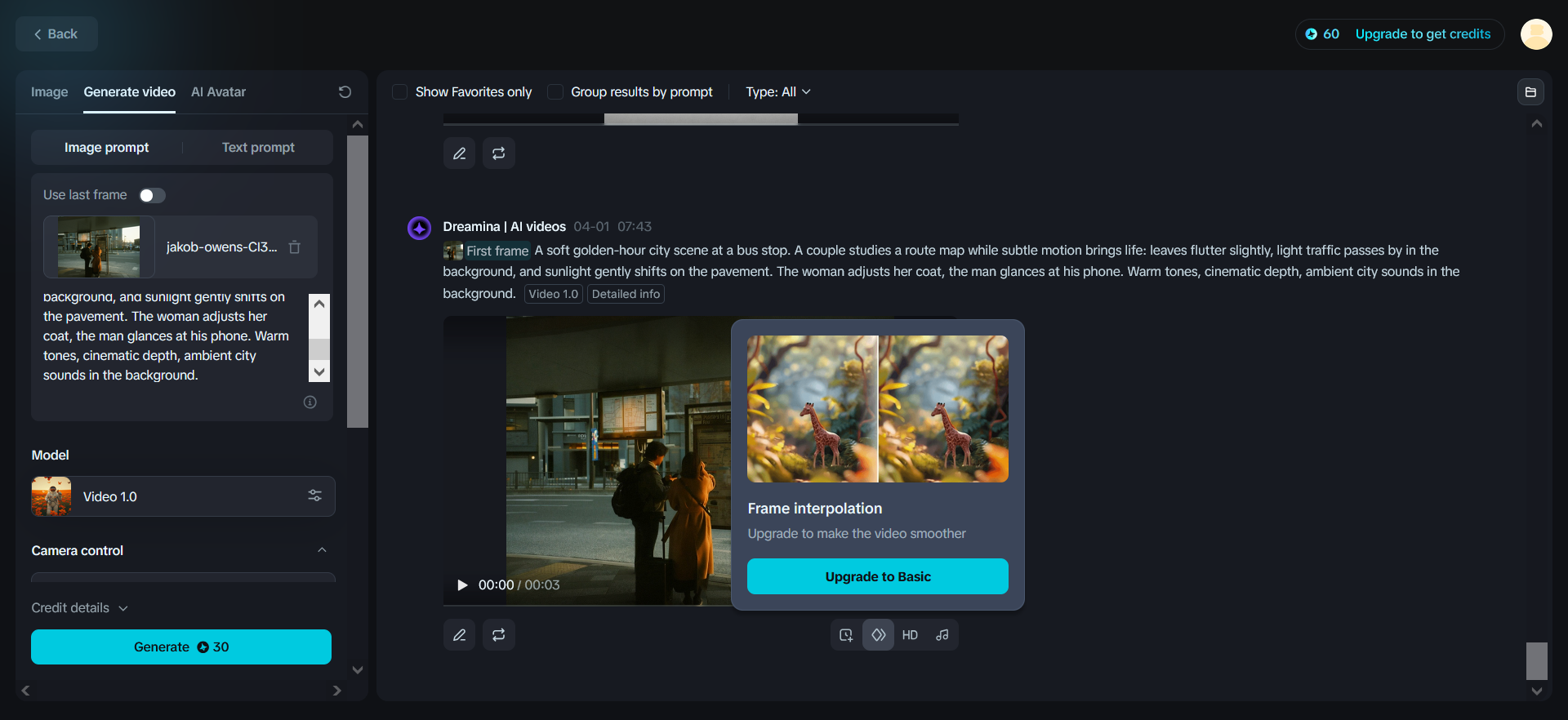Screen dimensions: 1568x720
Task: Click the Frame interpolation heading
Action: point(815,509)
